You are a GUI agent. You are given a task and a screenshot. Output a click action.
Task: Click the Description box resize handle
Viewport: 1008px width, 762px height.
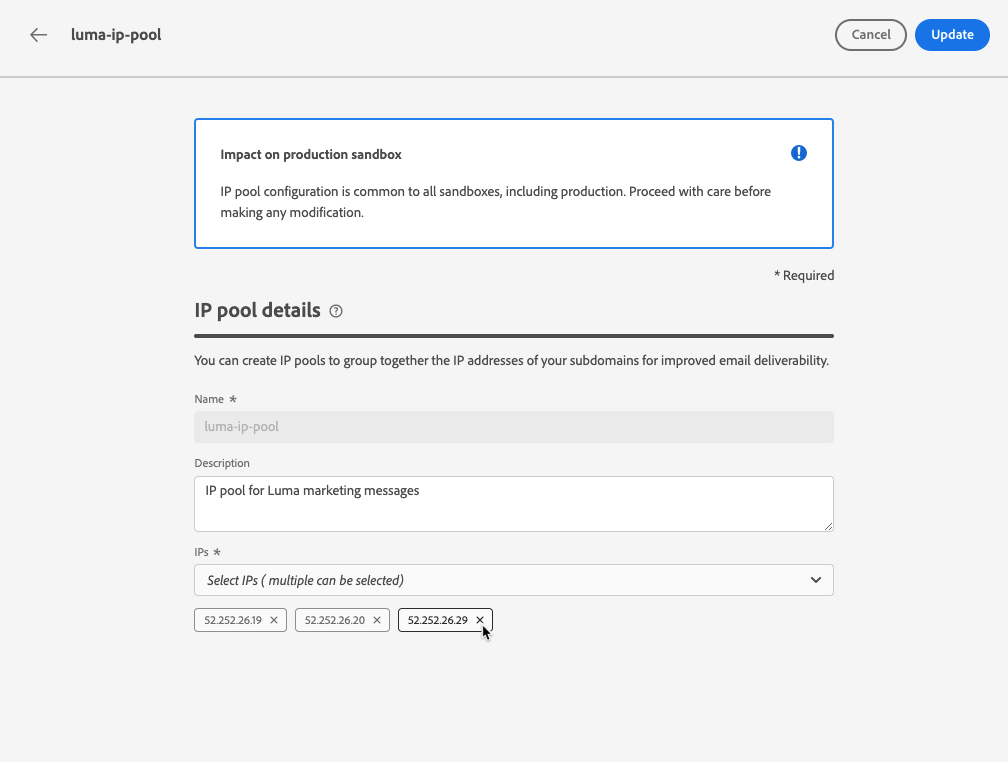point(828,526)
